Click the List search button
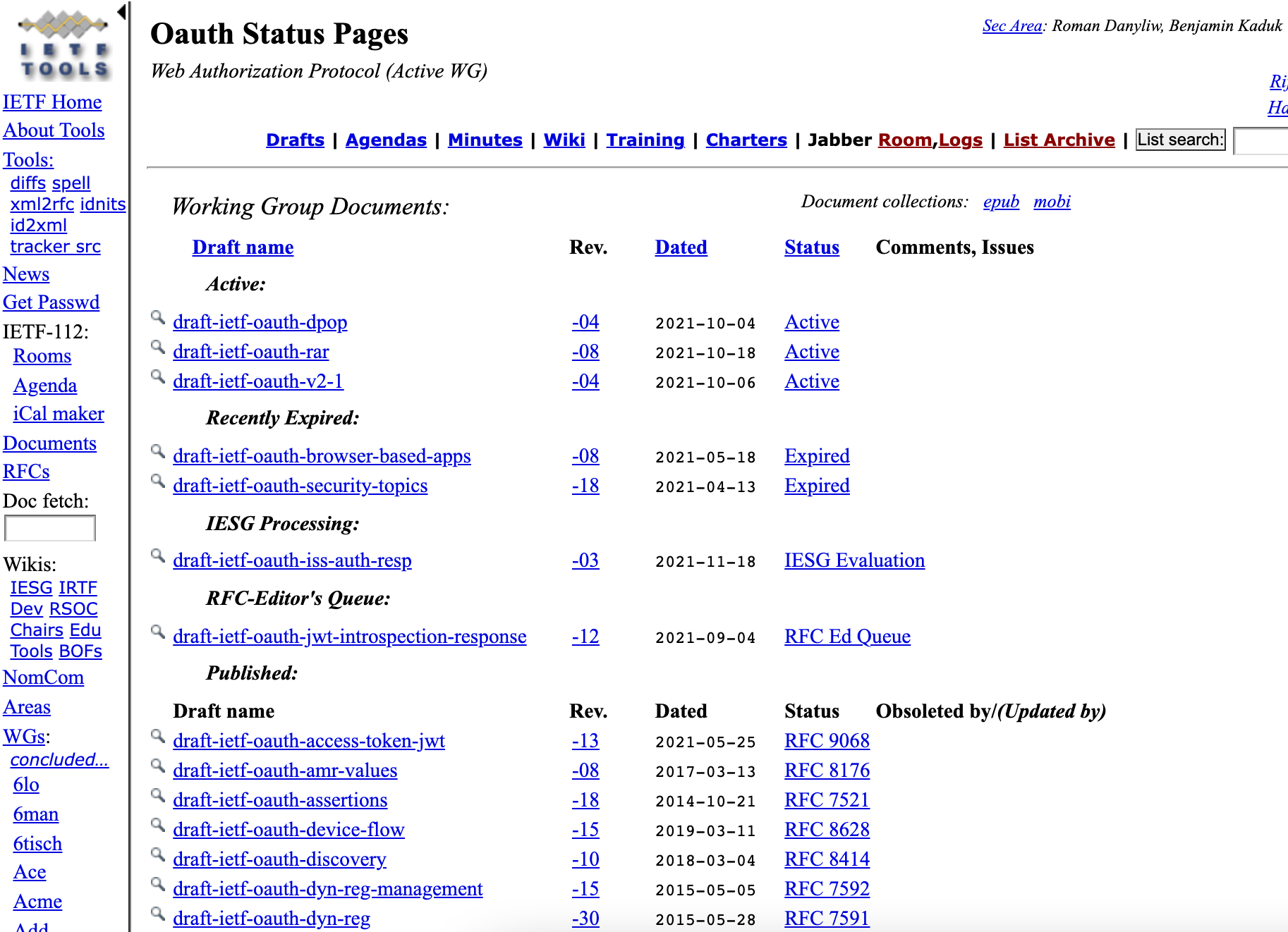 (x=1180, y=140)
